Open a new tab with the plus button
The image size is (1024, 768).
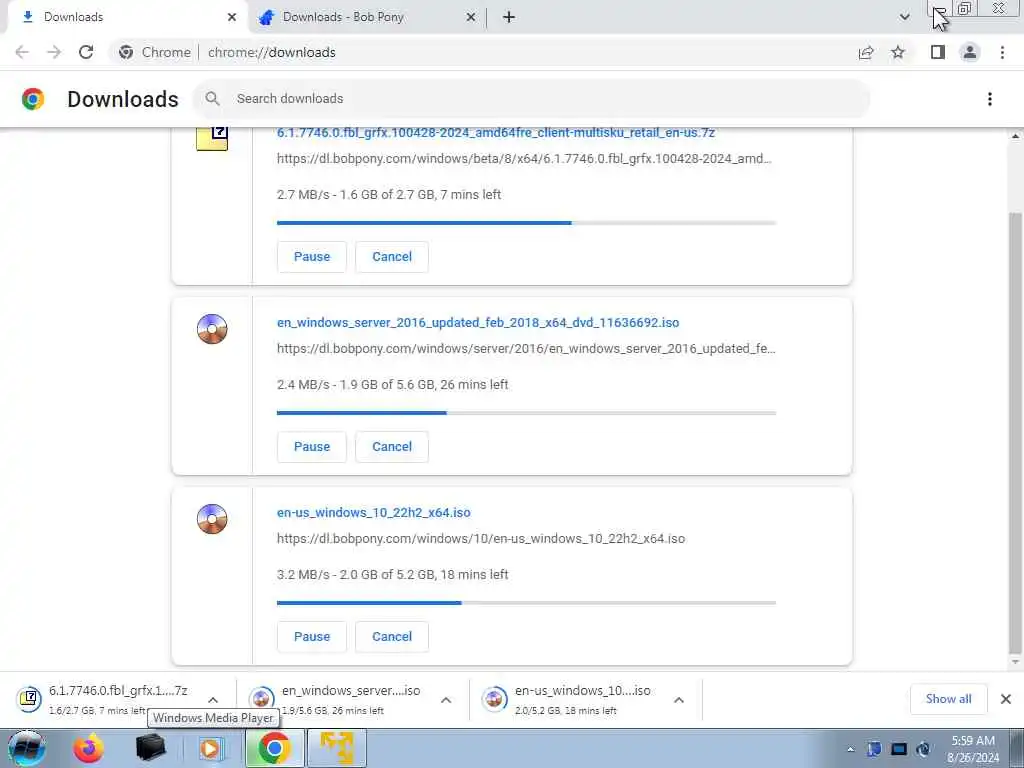coord(509,17)
